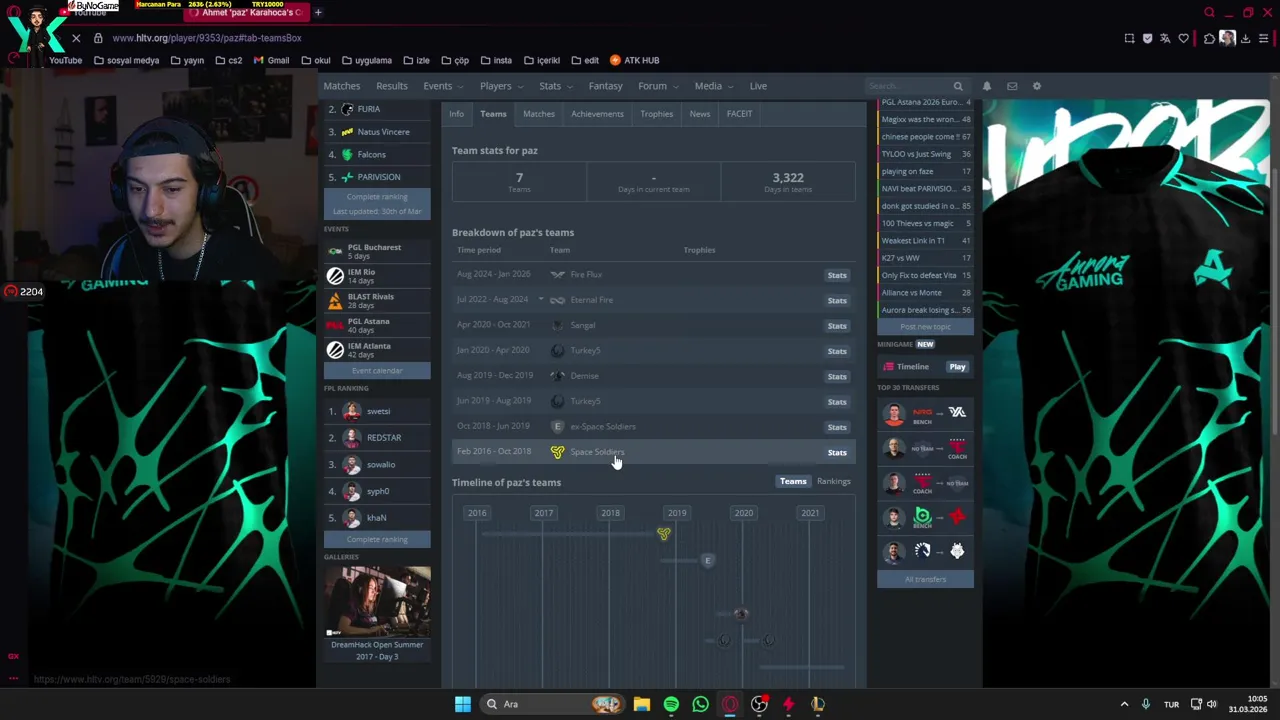Click the swetsi player avatar
Screen dimensions: 1280x720
tap(352, 411)
